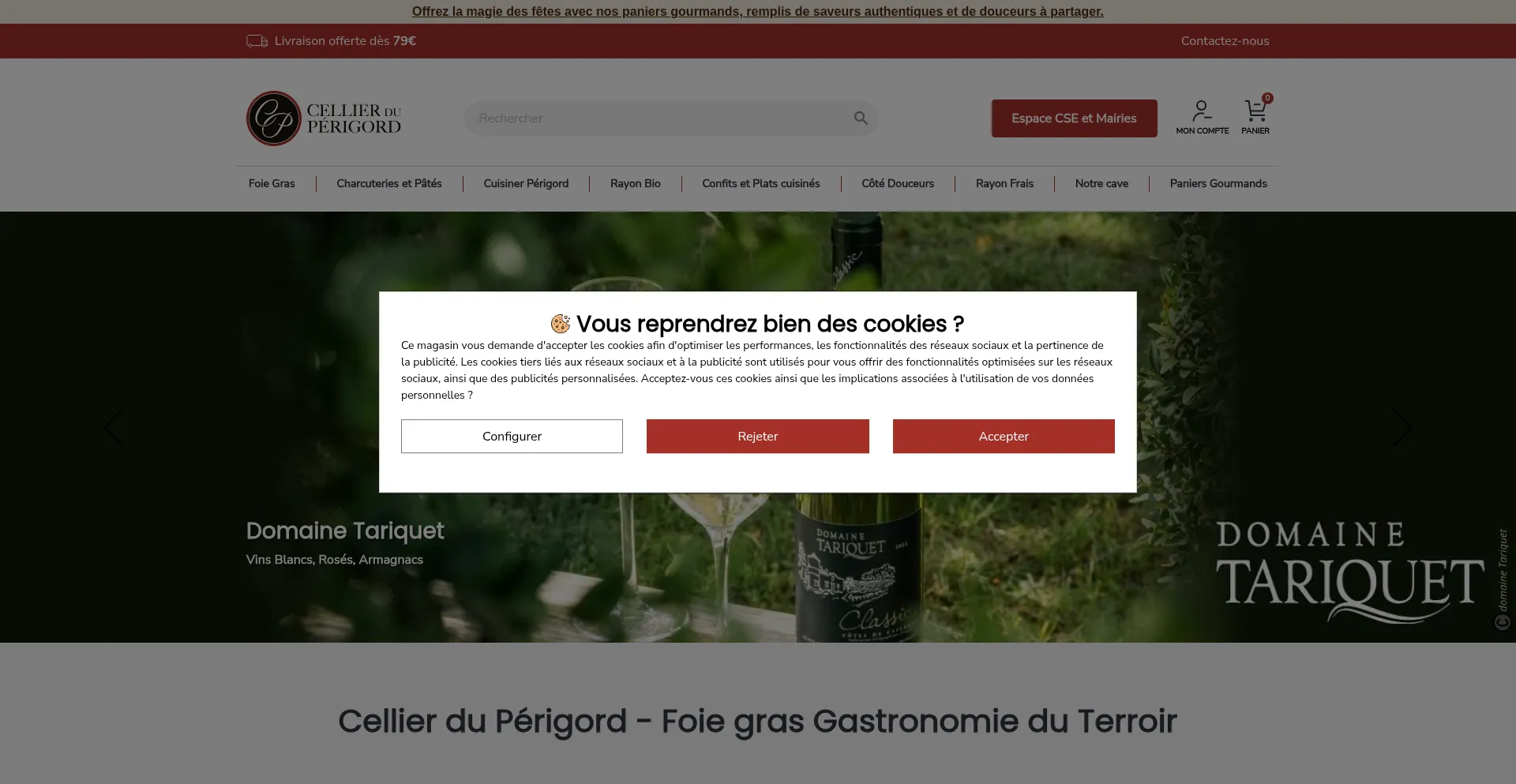
Task: Open the Notre cave menu
Action: tap(1101, 183)
